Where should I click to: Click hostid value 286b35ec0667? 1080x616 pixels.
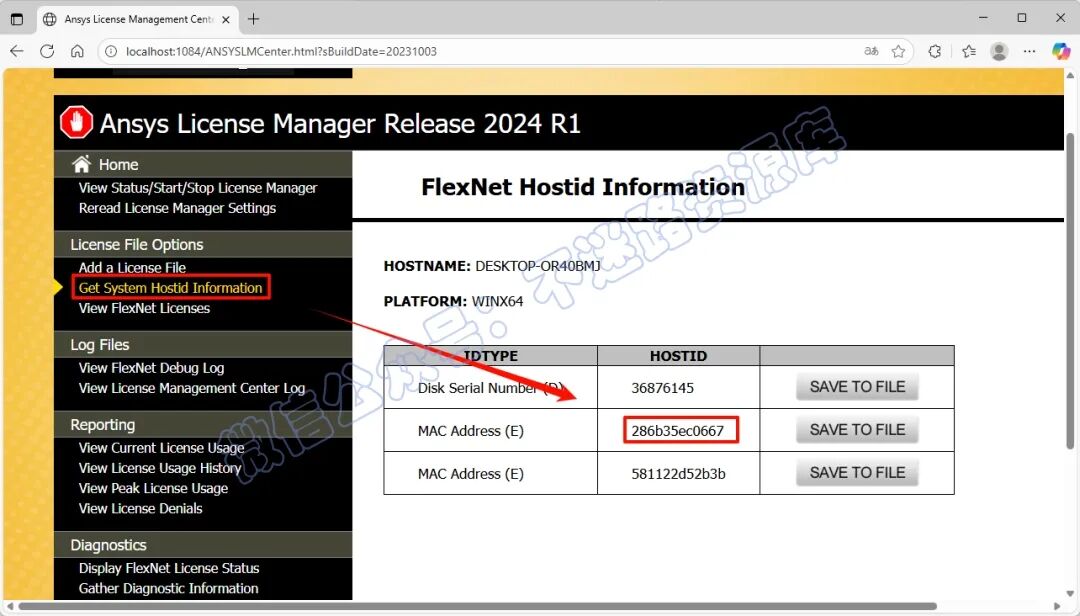(678, 431)
